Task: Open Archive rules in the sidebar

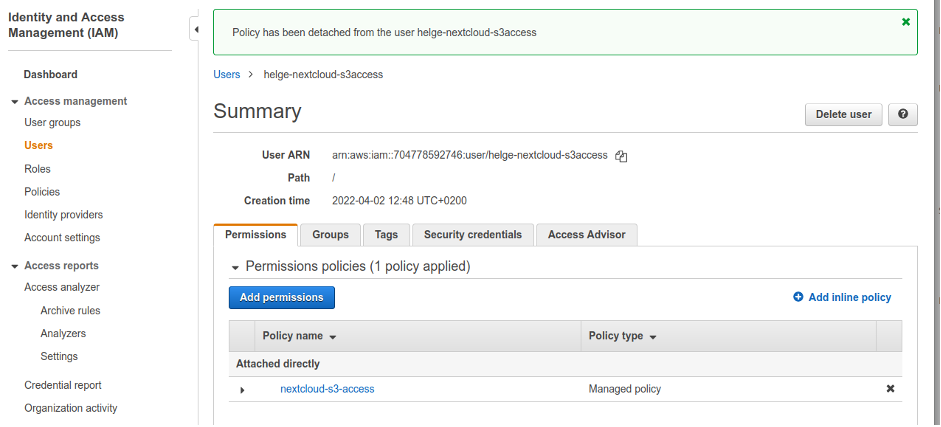Action: coord(70,311)
